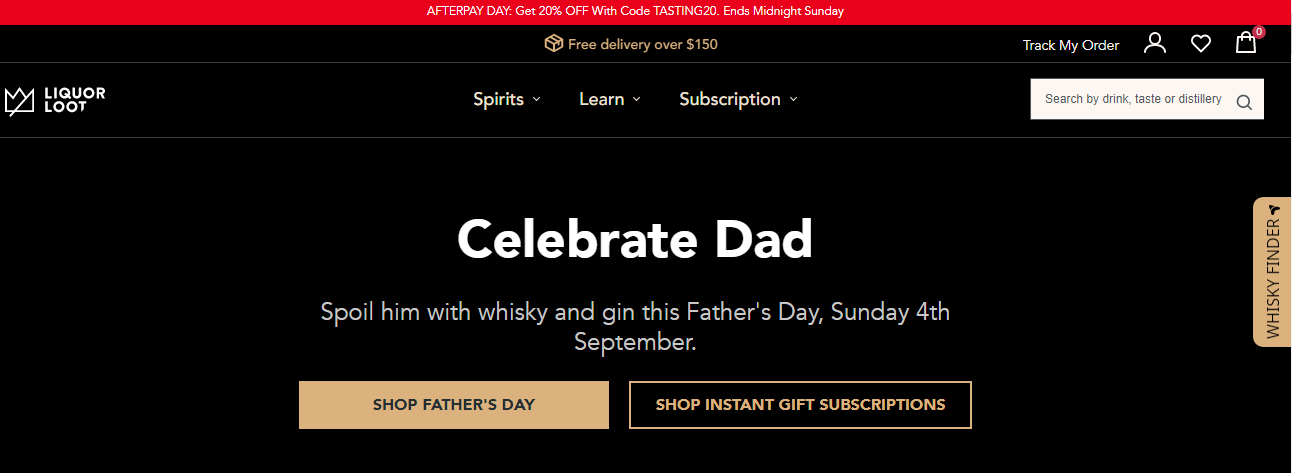Click the whisky glass icon on side tab
The height and width of the screenshot is (473, 1292).
(x=1272, y=210)
